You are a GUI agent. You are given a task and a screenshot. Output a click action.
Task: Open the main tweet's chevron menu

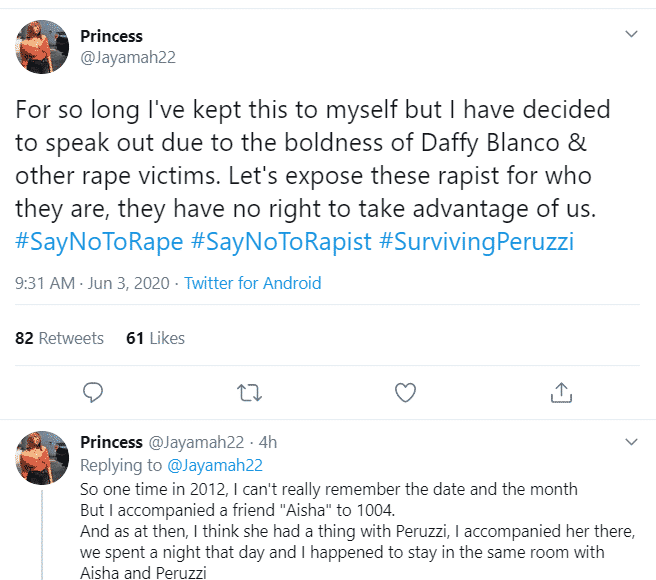coord(631,34)
